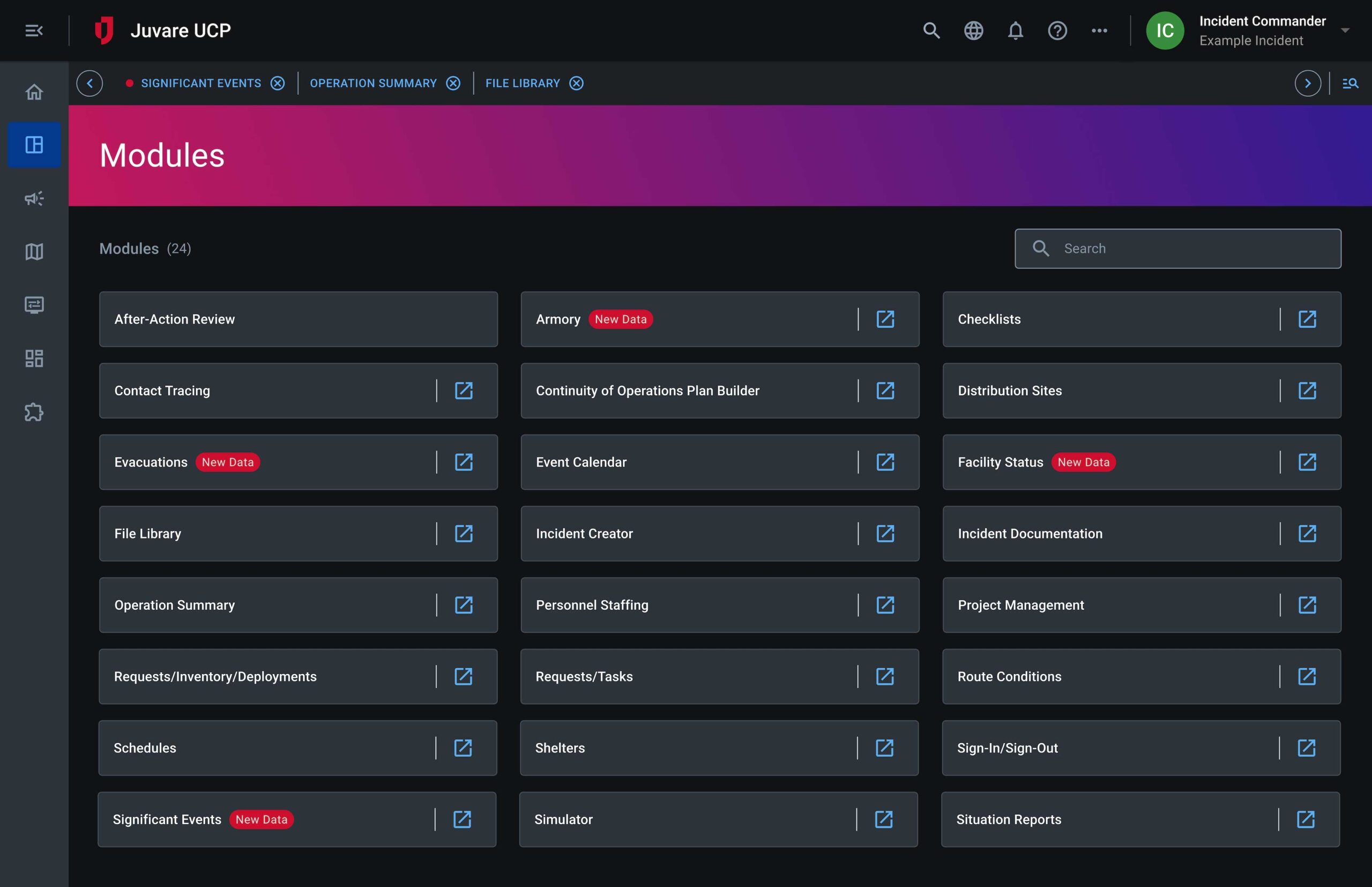Open the puzzle piece extensions icon

click(x=34, y=412)
